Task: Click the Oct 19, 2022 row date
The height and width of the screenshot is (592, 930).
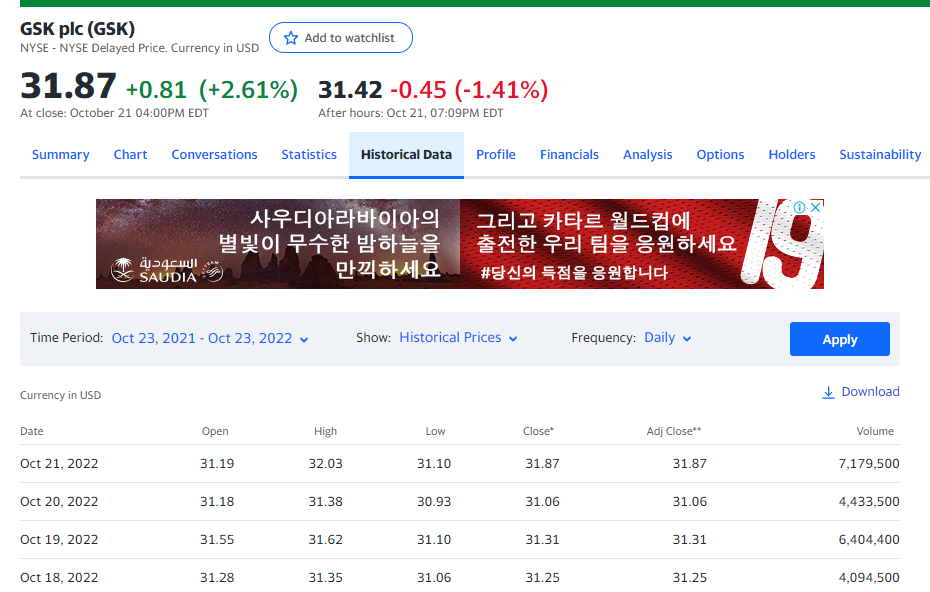Action: pos(59,540)
